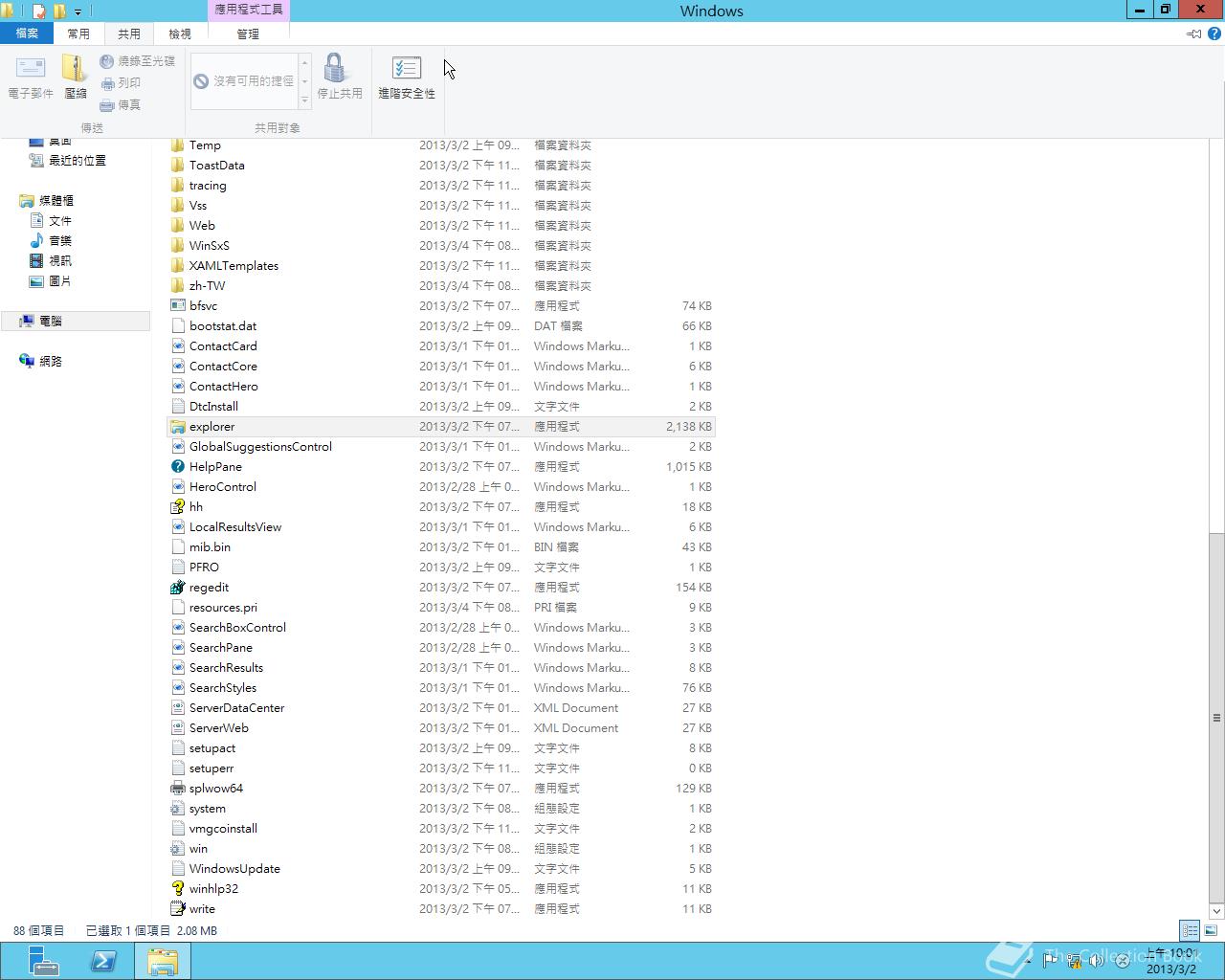Select the mib.bin file
The image size is (1225, 980).
(441, 547)
